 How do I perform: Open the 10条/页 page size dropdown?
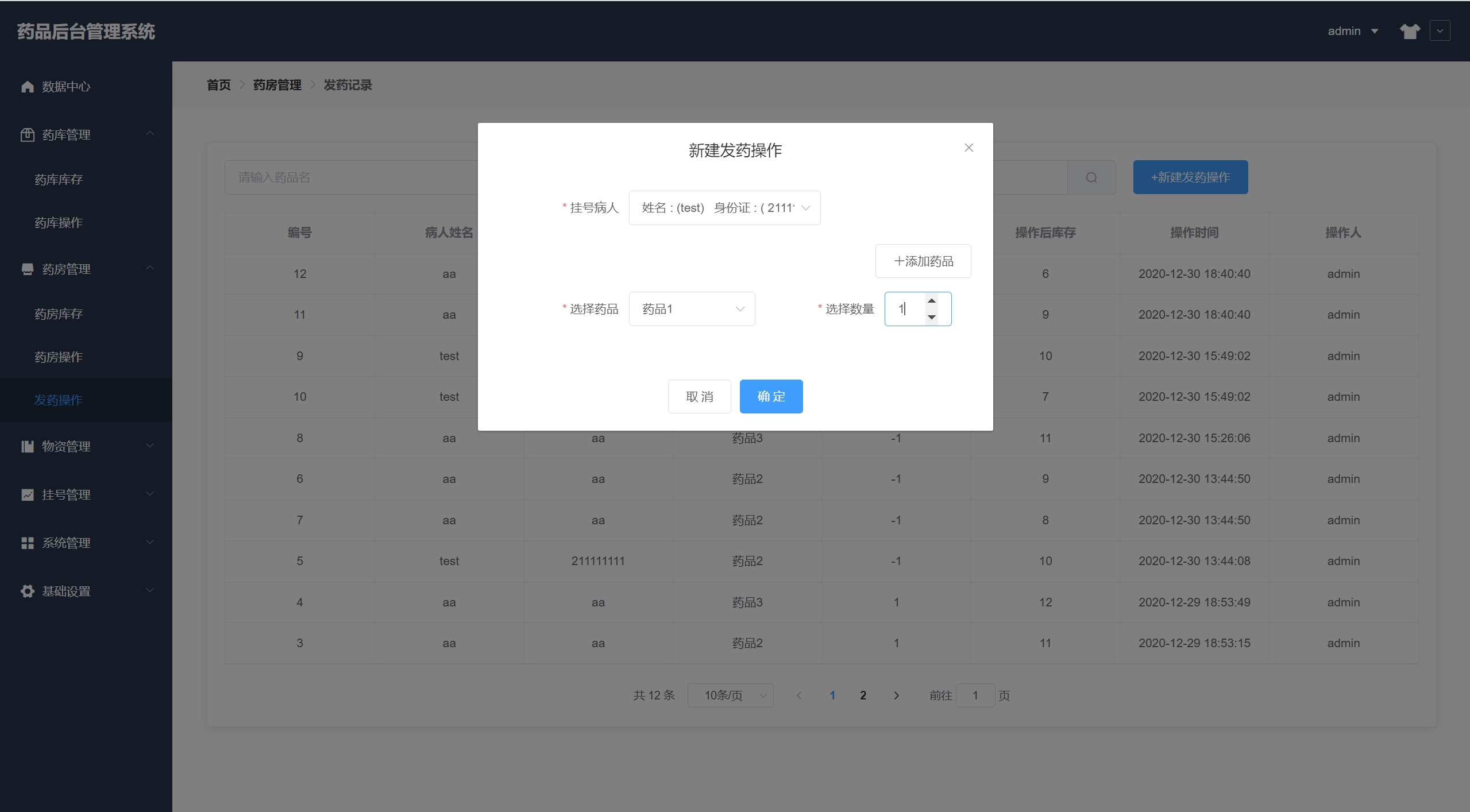point(730,695)
